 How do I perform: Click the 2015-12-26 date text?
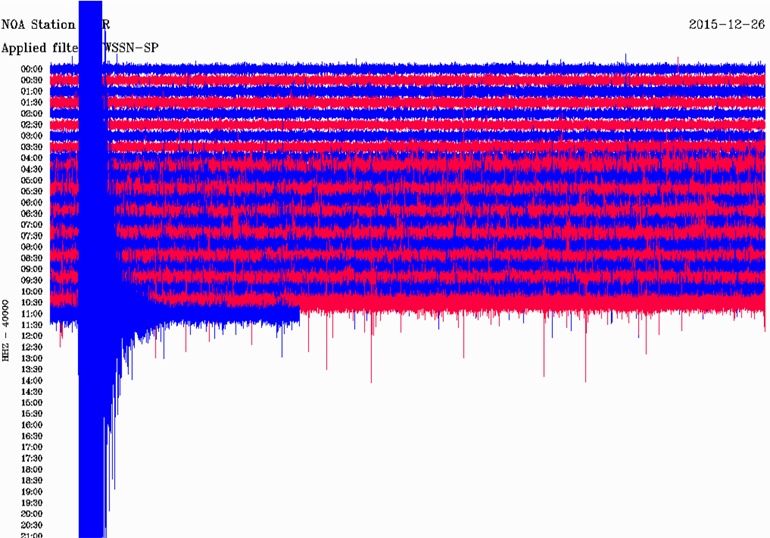727,23
